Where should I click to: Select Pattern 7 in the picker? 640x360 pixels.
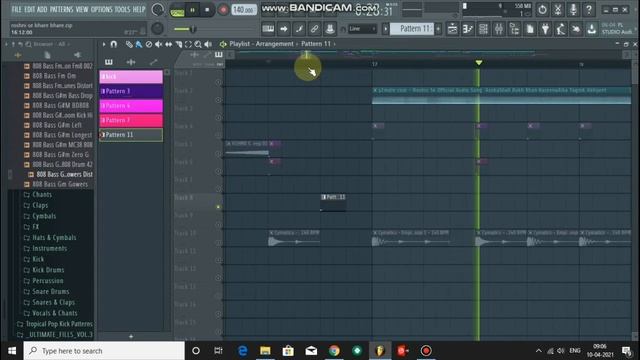pos(131,120)
